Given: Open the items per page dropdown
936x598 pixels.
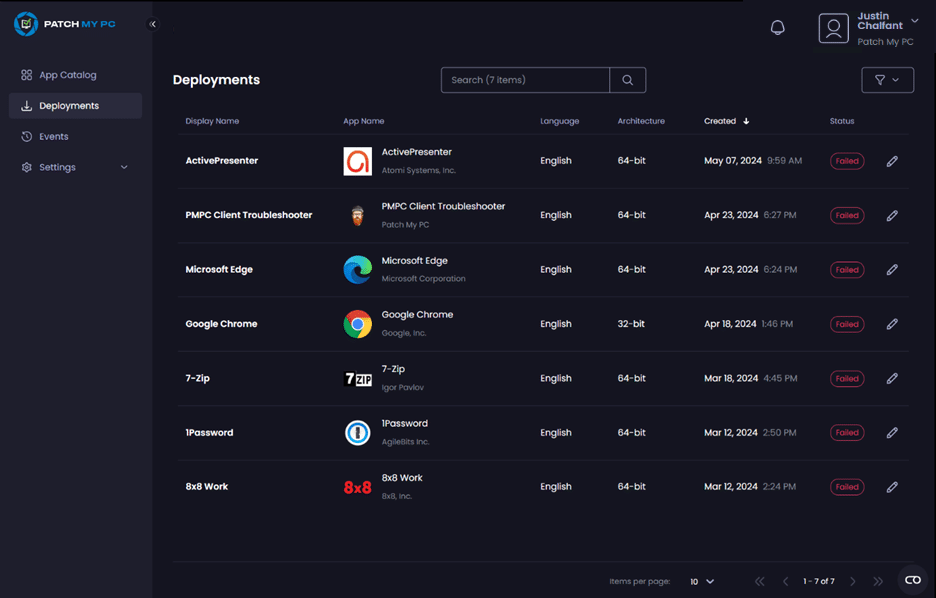Looking at the screenshot, I should (x=702, y=581).
